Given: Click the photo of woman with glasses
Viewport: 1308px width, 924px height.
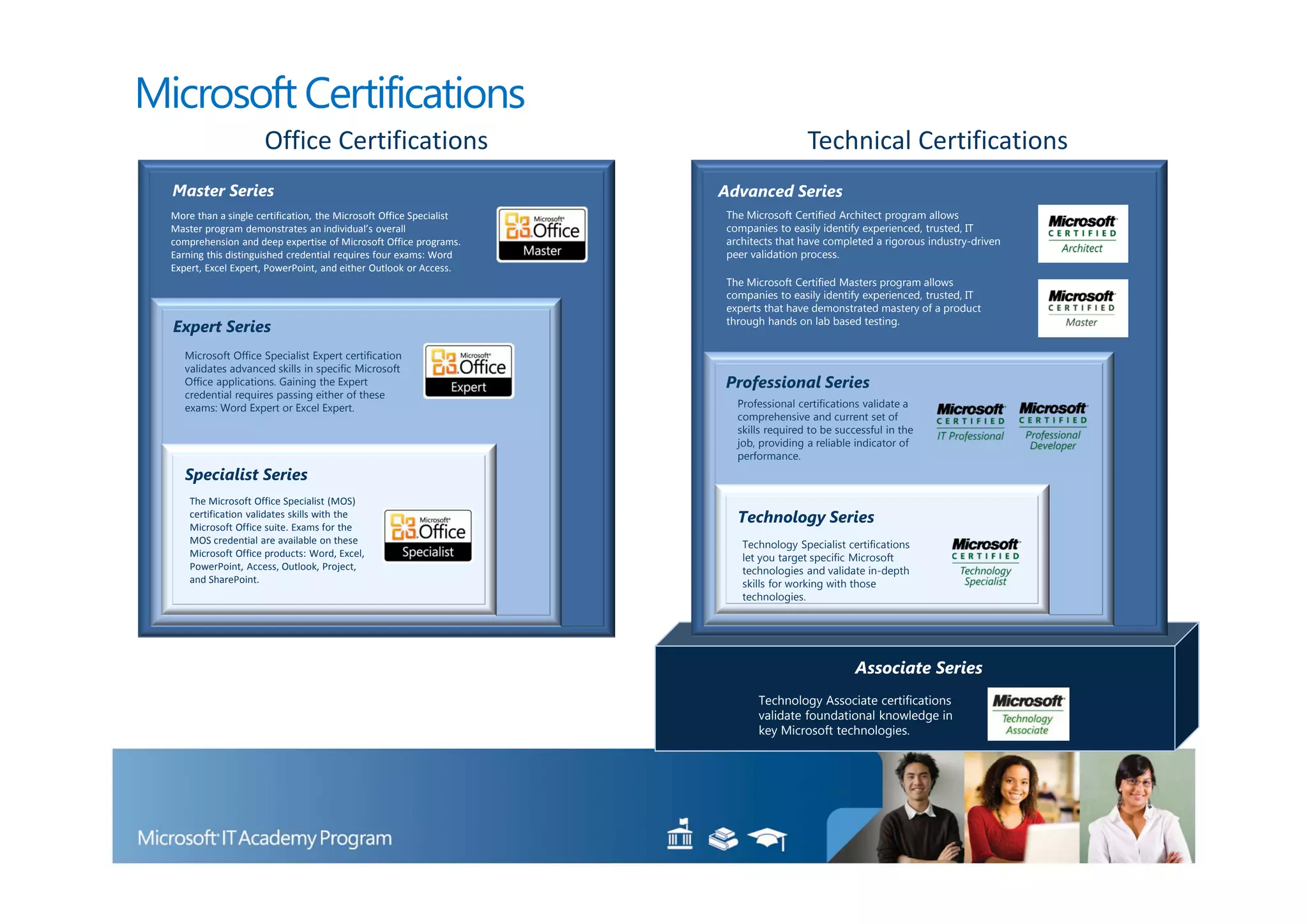Looking at the screenshot, I should point(1137,807).
